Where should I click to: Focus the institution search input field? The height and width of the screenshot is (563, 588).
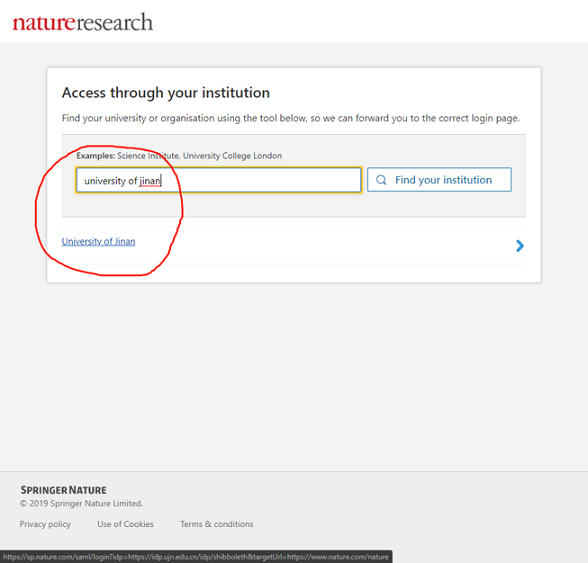219,180
